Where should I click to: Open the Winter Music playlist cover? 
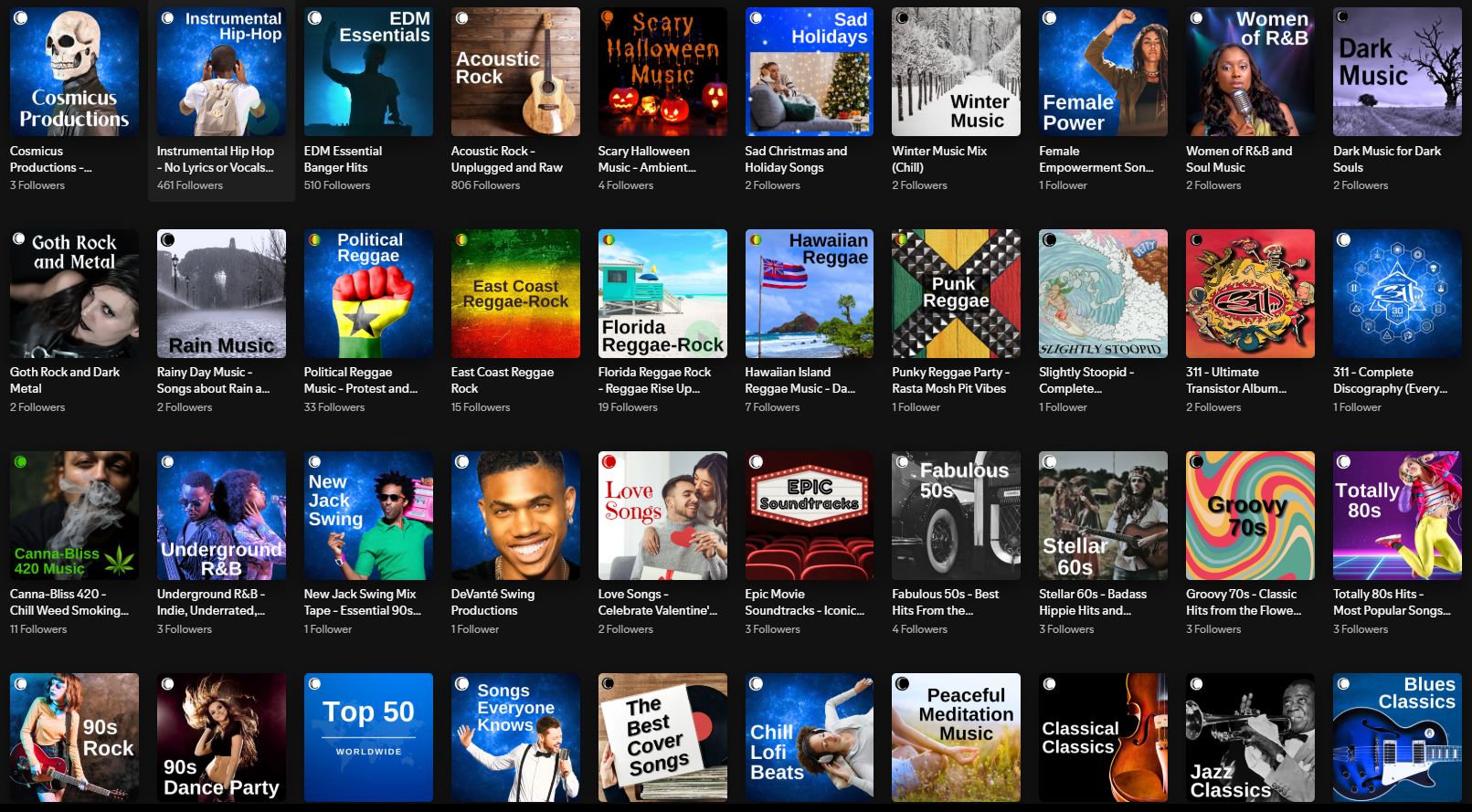[957, 72]
